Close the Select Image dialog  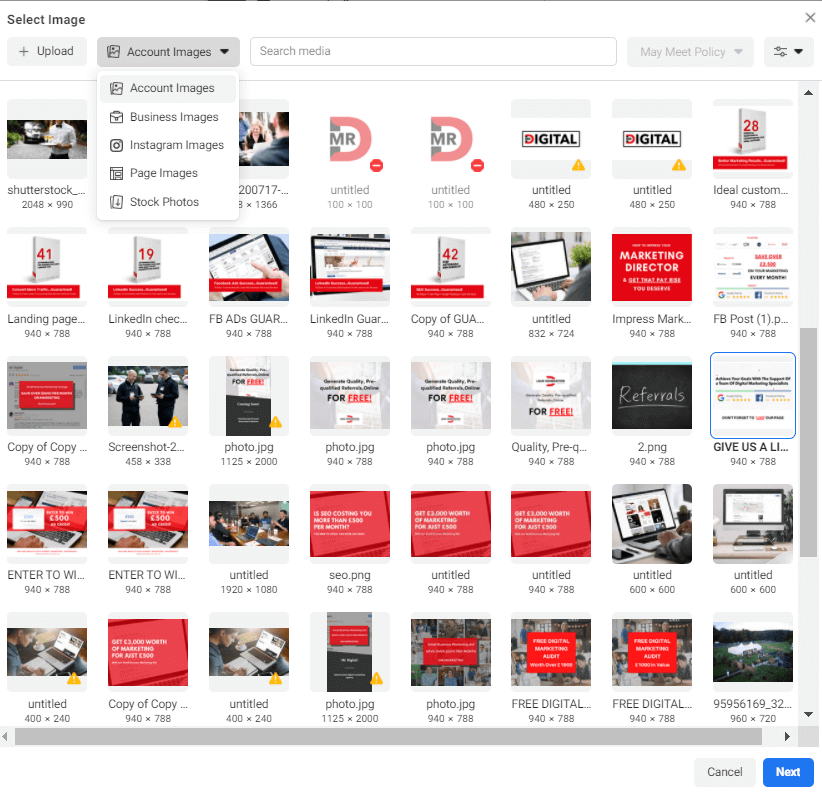click(810, 18)
